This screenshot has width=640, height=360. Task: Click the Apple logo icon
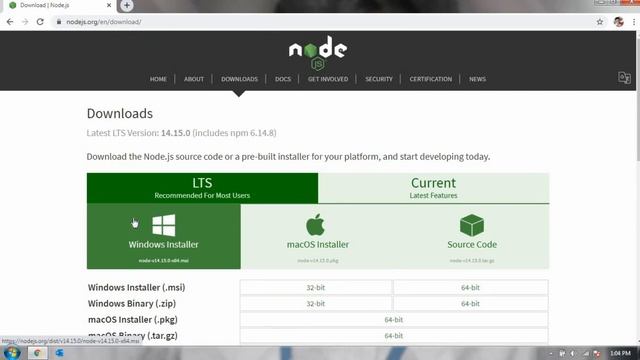click(315, 224)
